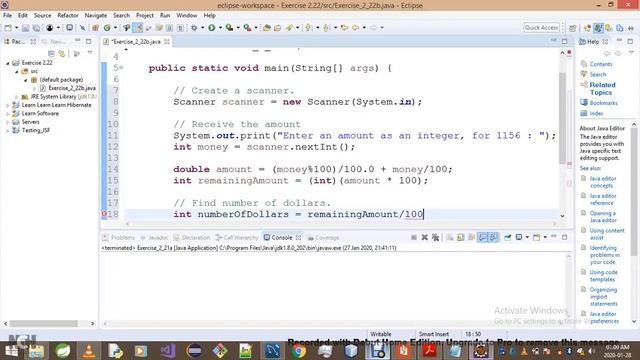
Task: Click the New Java Package icon
Action: (96, 28)
